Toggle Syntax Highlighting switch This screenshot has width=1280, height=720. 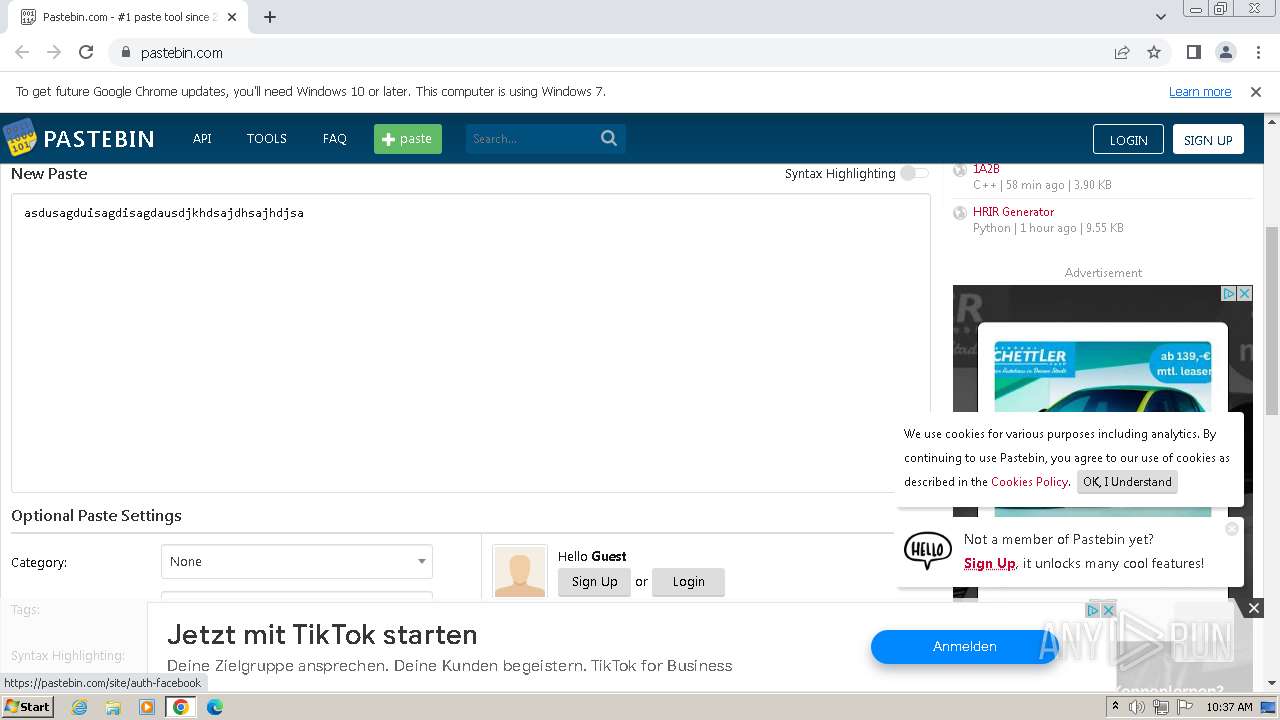[914, 173]
